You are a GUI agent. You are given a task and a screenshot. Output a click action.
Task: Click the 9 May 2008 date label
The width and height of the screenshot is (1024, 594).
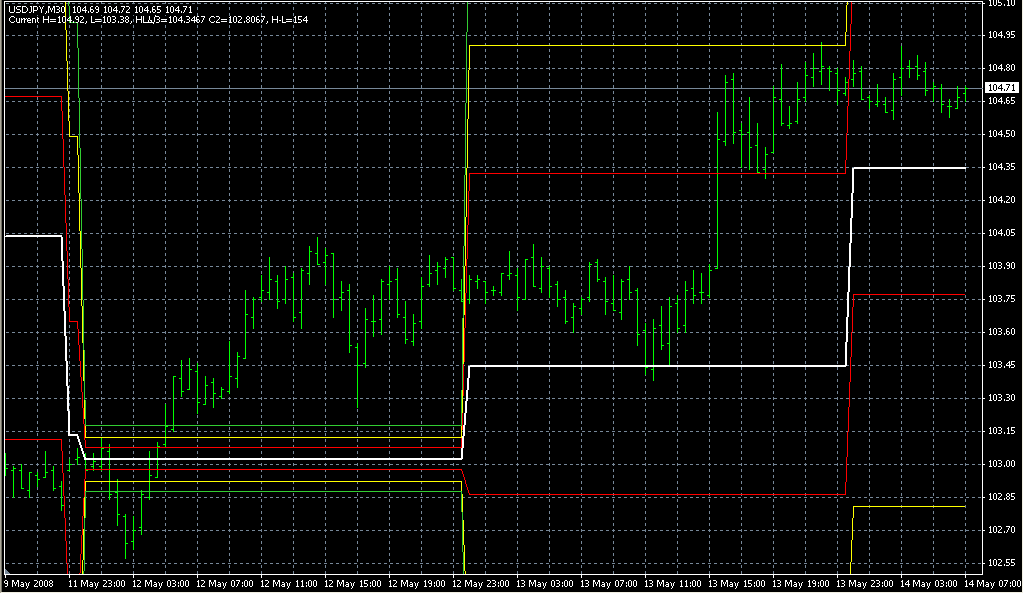(27, 582)
